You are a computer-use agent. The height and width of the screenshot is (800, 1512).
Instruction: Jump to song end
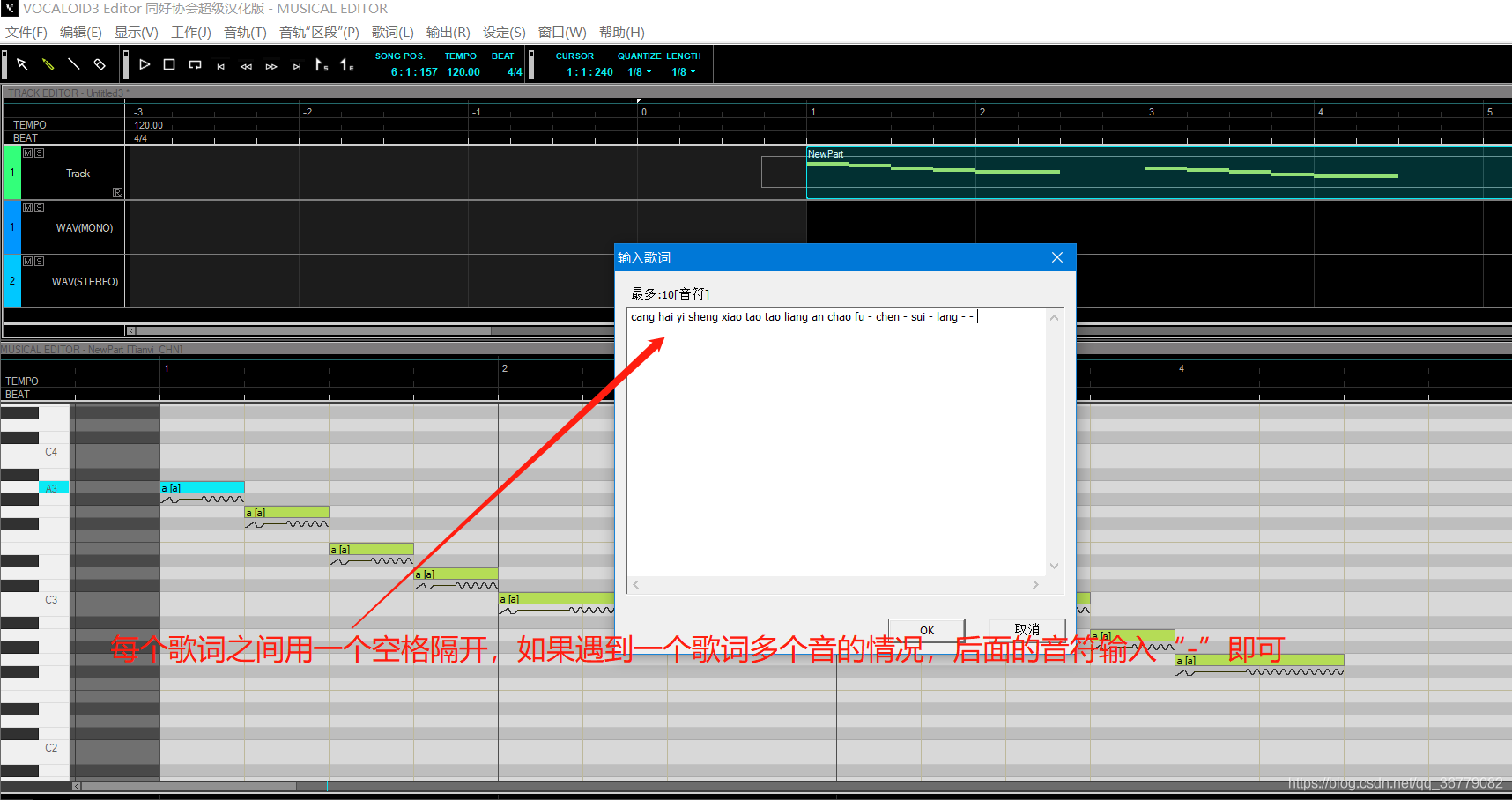(297, 66)
